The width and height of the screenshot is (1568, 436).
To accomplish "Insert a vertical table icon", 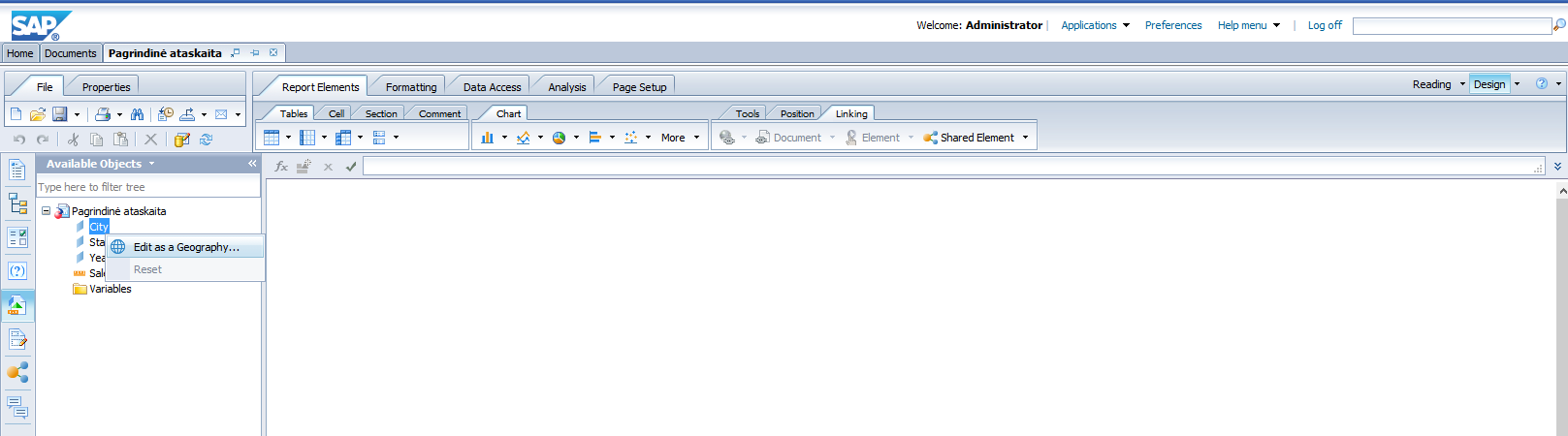I will pyautogui.click(x=272, y=138).
